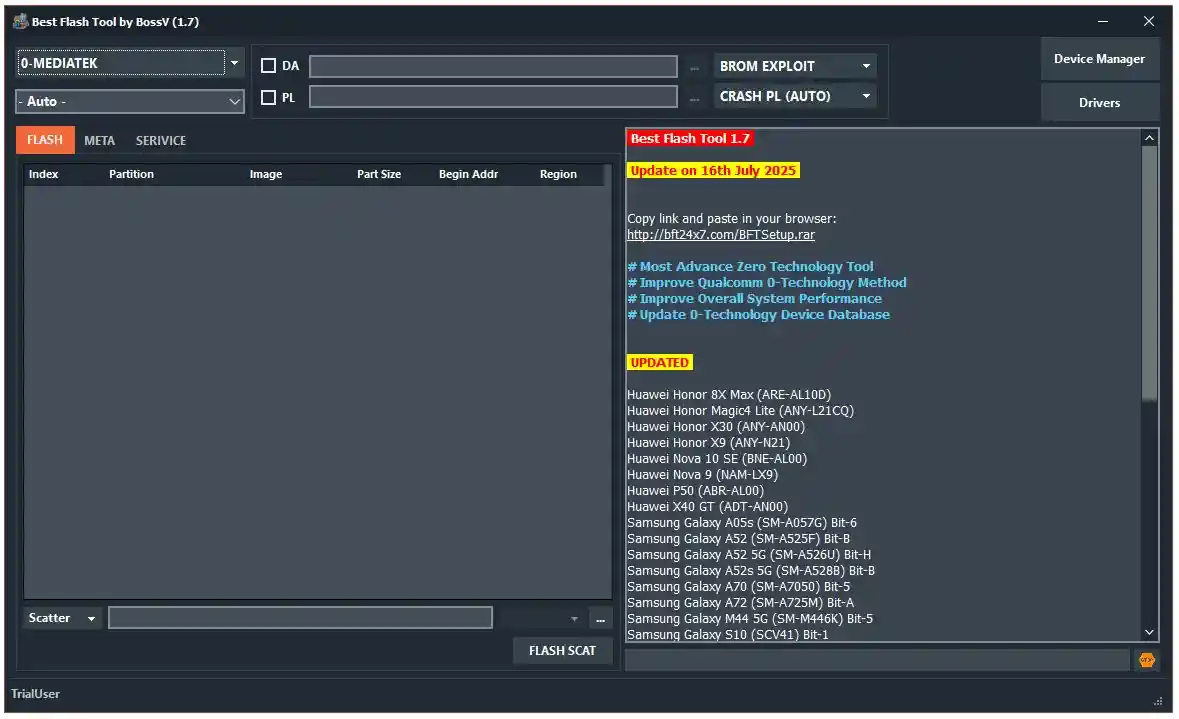Viewport: 1179px width, 719px height.
Task: Click the DA file browse ellipsis button
Action: pyautogui.click(x=694, y=67)
